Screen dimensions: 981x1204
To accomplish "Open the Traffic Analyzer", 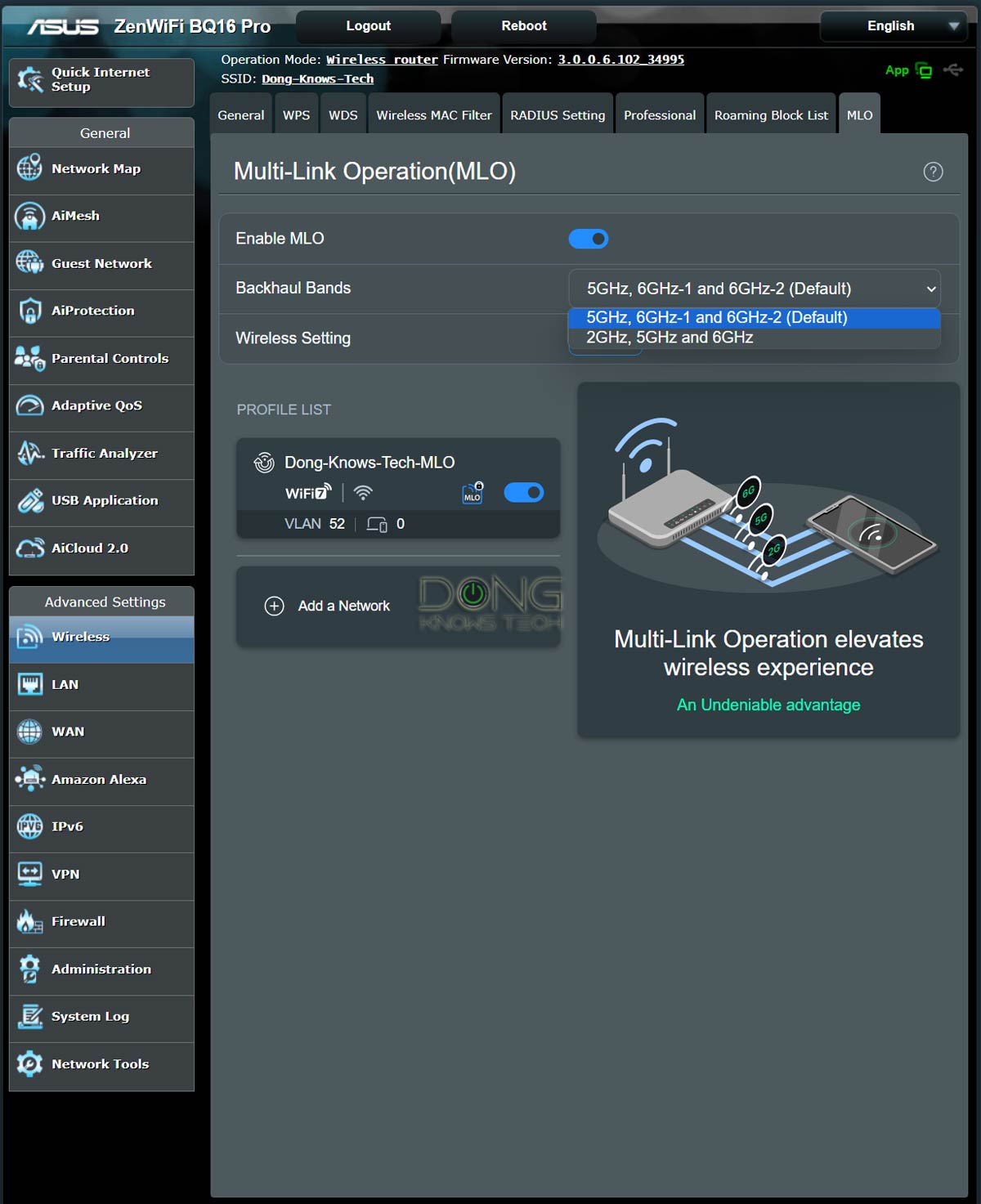I will tap(104, 453).
